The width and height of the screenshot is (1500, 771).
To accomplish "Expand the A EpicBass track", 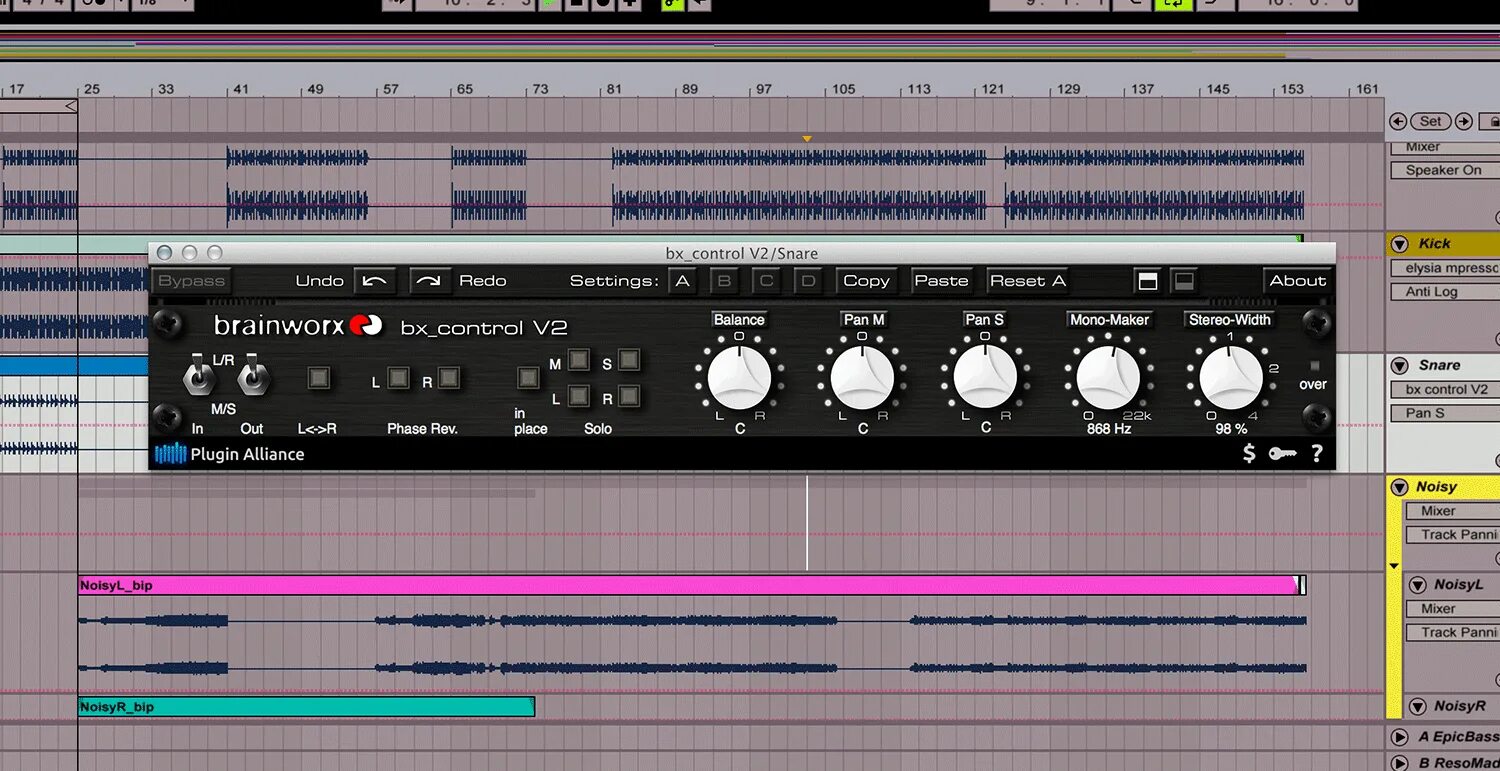I will (1399, 737).
